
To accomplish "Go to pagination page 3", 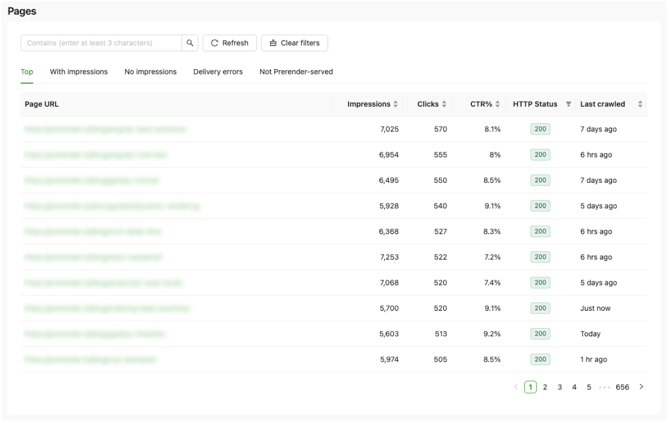I will point(559,387).
